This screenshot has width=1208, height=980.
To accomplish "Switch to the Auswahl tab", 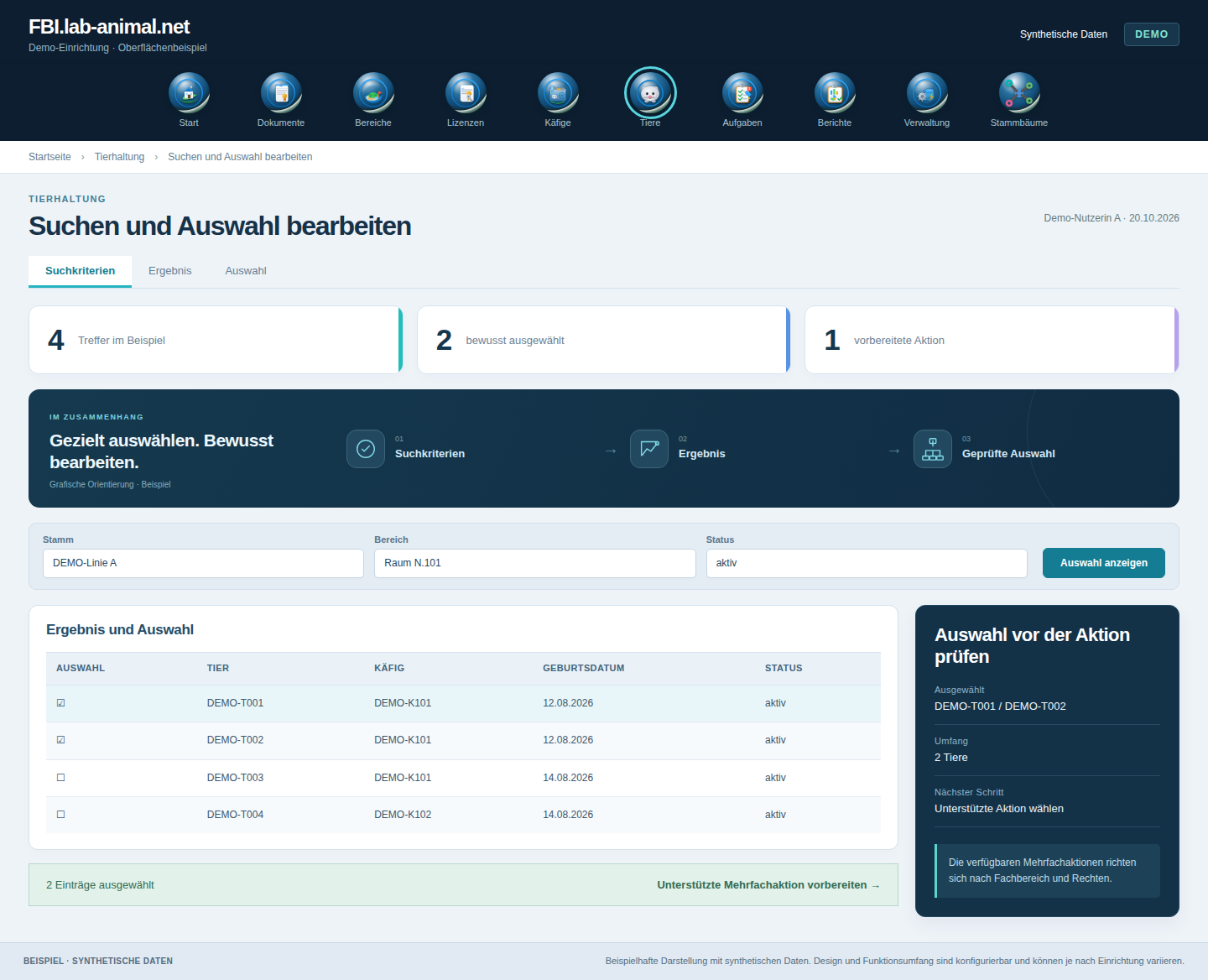I will pos(246,271).
